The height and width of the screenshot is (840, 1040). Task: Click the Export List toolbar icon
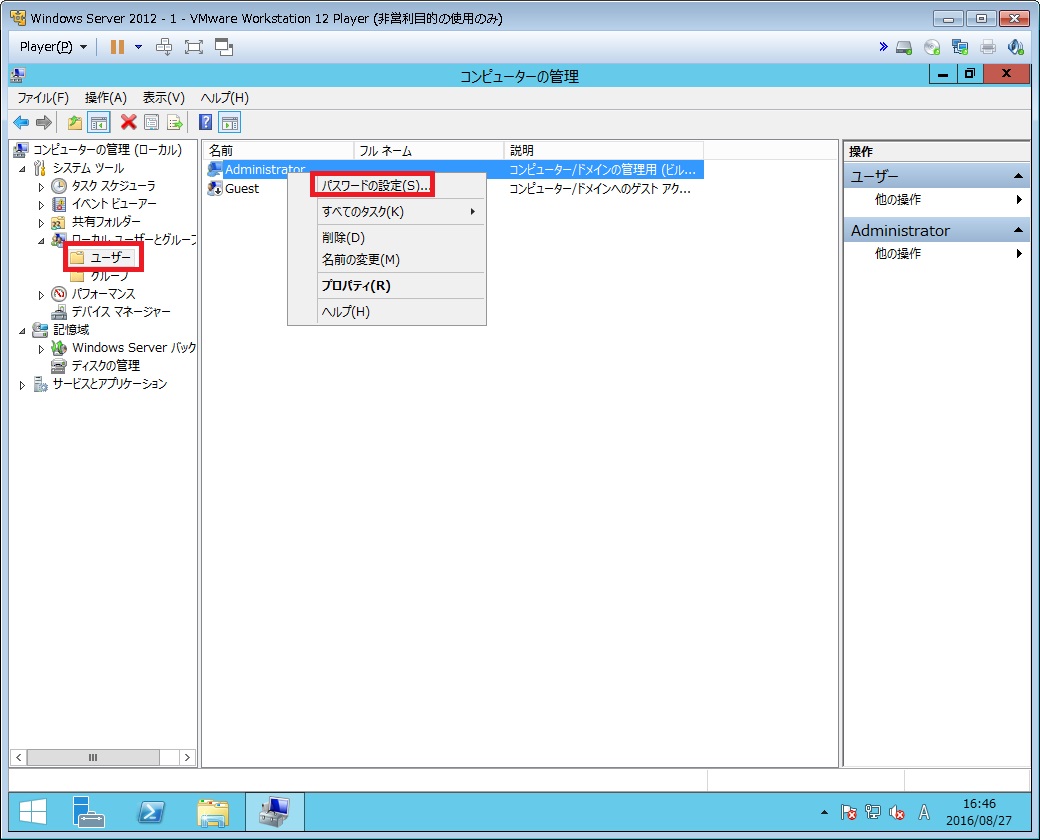point(174,123)
